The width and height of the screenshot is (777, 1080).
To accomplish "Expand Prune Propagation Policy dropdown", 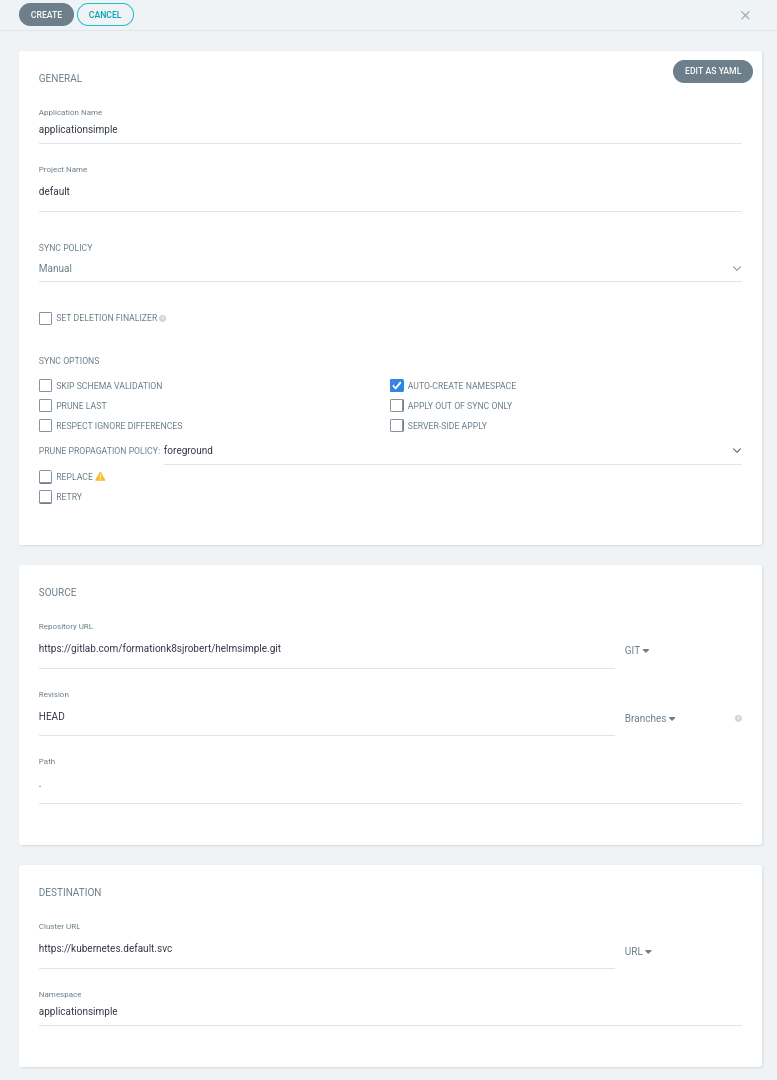I will [452, 451].
